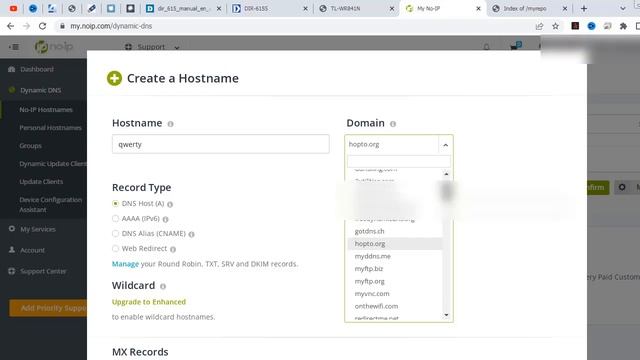Viewport: 640px width, 360px height.
Task: Select the Web Redirect radio button
Action: click(x=116, y=248)
